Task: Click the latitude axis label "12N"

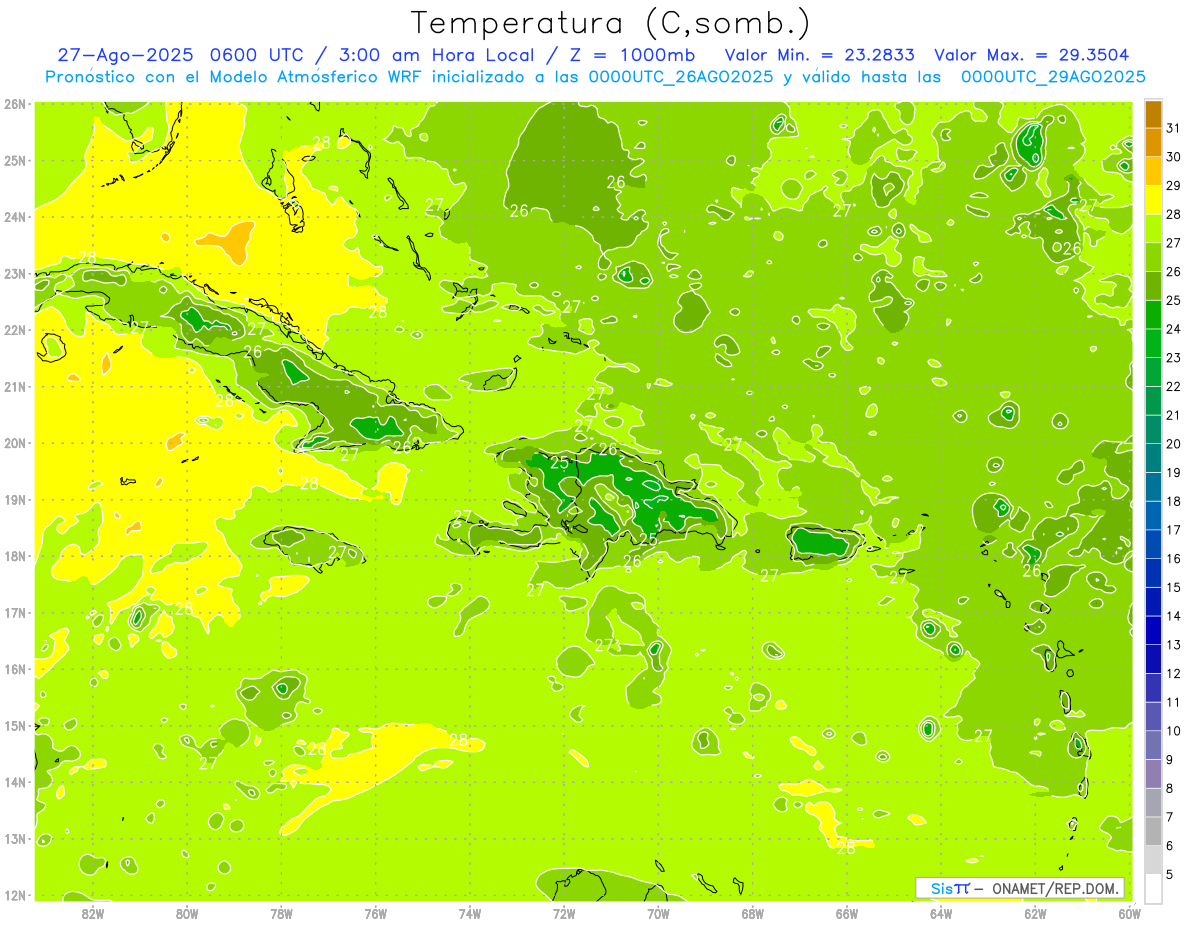Action: point(15,895)
